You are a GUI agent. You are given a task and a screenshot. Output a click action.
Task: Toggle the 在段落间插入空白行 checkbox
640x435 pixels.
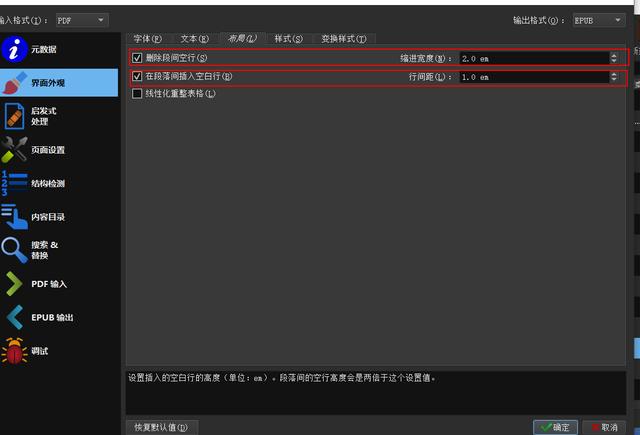pyautogui.click(x=137, y=76)
